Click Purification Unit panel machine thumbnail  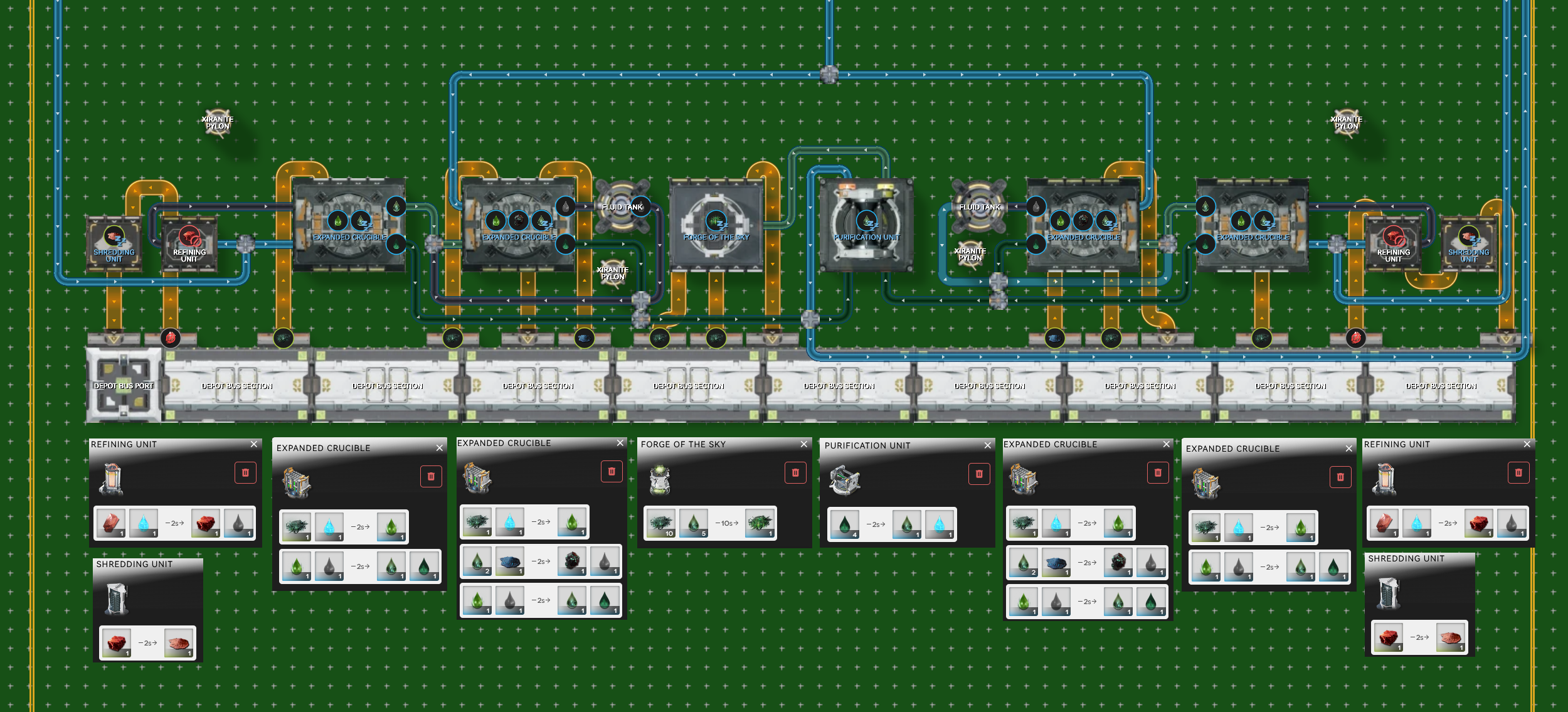tap(844, 481)
